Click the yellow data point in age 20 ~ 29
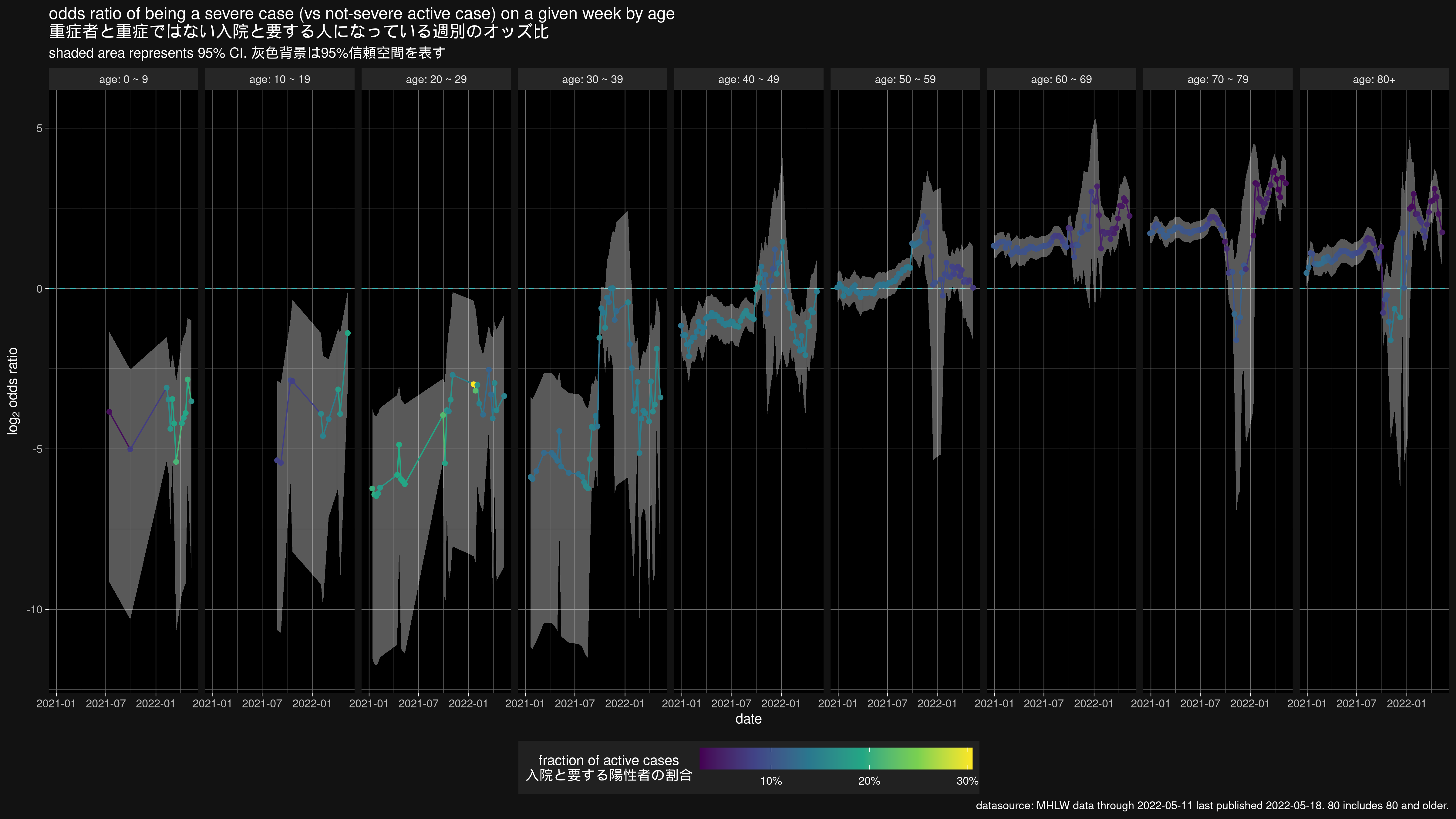1456x819 pixels. pyautogui.click(x=473, y=384)
